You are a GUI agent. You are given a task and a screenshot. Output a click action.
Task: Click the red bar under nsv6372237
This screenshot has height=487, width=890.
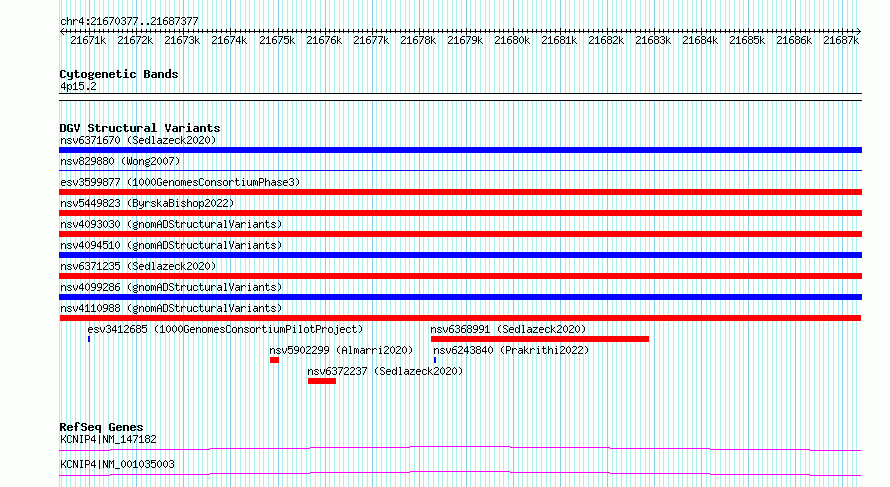coord(322,381)
